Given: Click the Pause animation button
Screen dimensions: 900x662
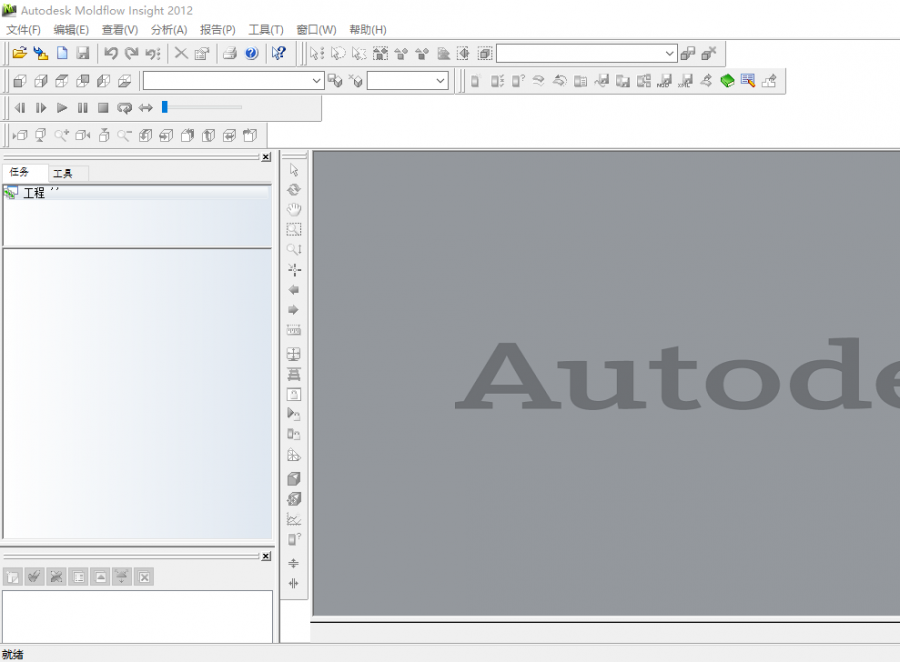Looking at the screenshot, I should (x=83, y=108).
